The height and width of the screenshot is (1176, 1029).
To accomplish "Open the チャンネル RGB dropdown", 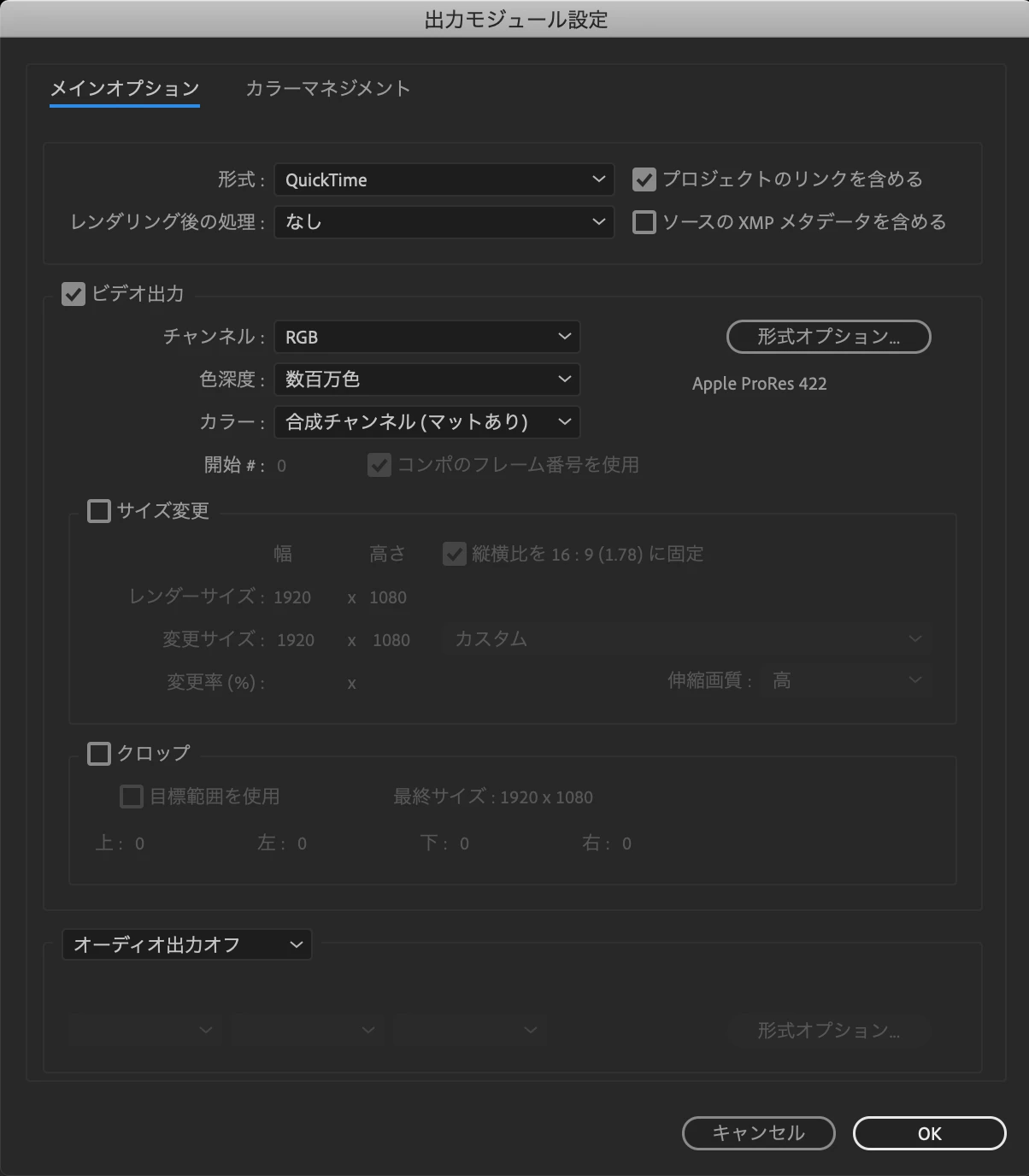I will point(426,337).
